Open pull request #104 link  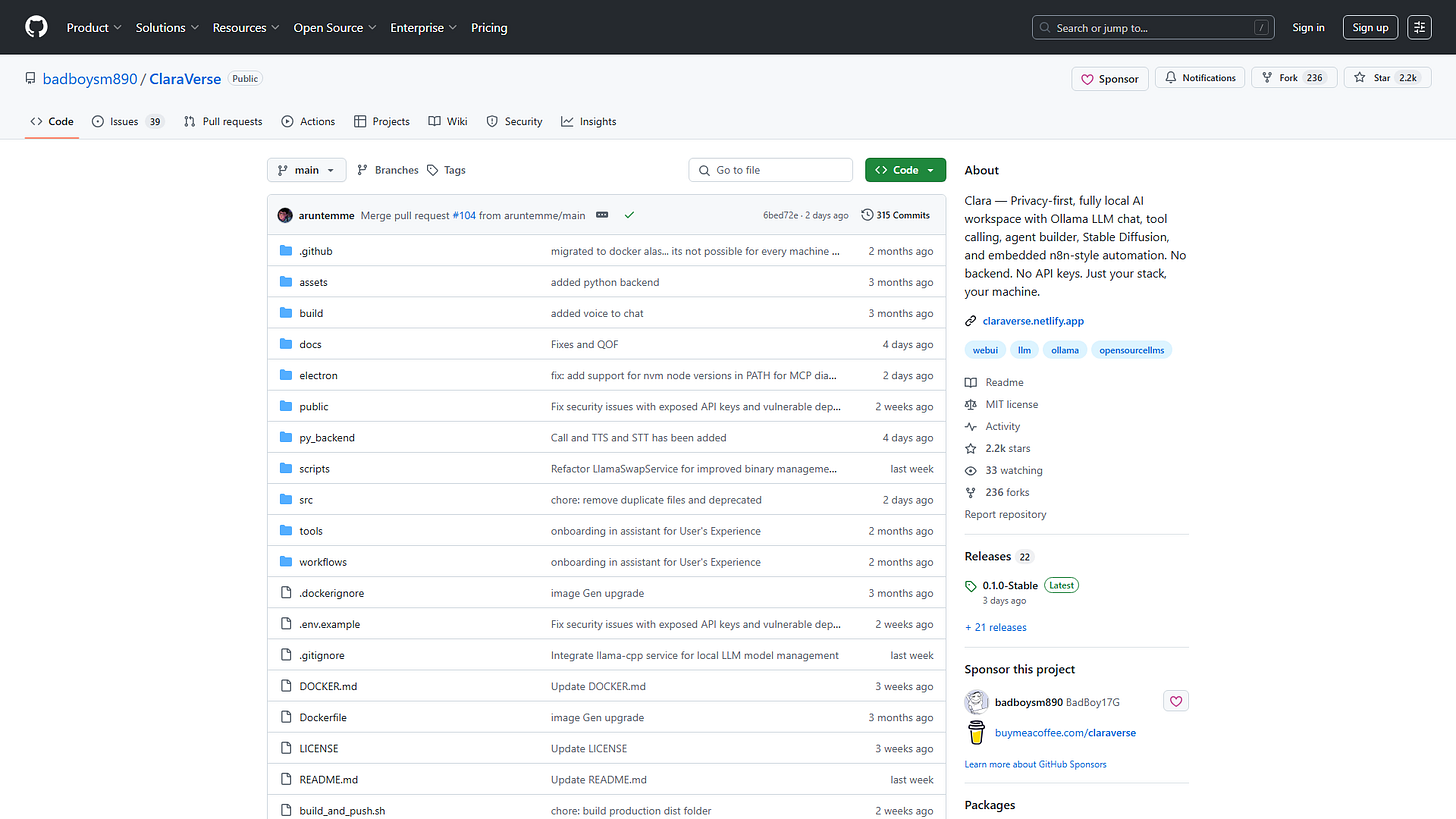464,215
